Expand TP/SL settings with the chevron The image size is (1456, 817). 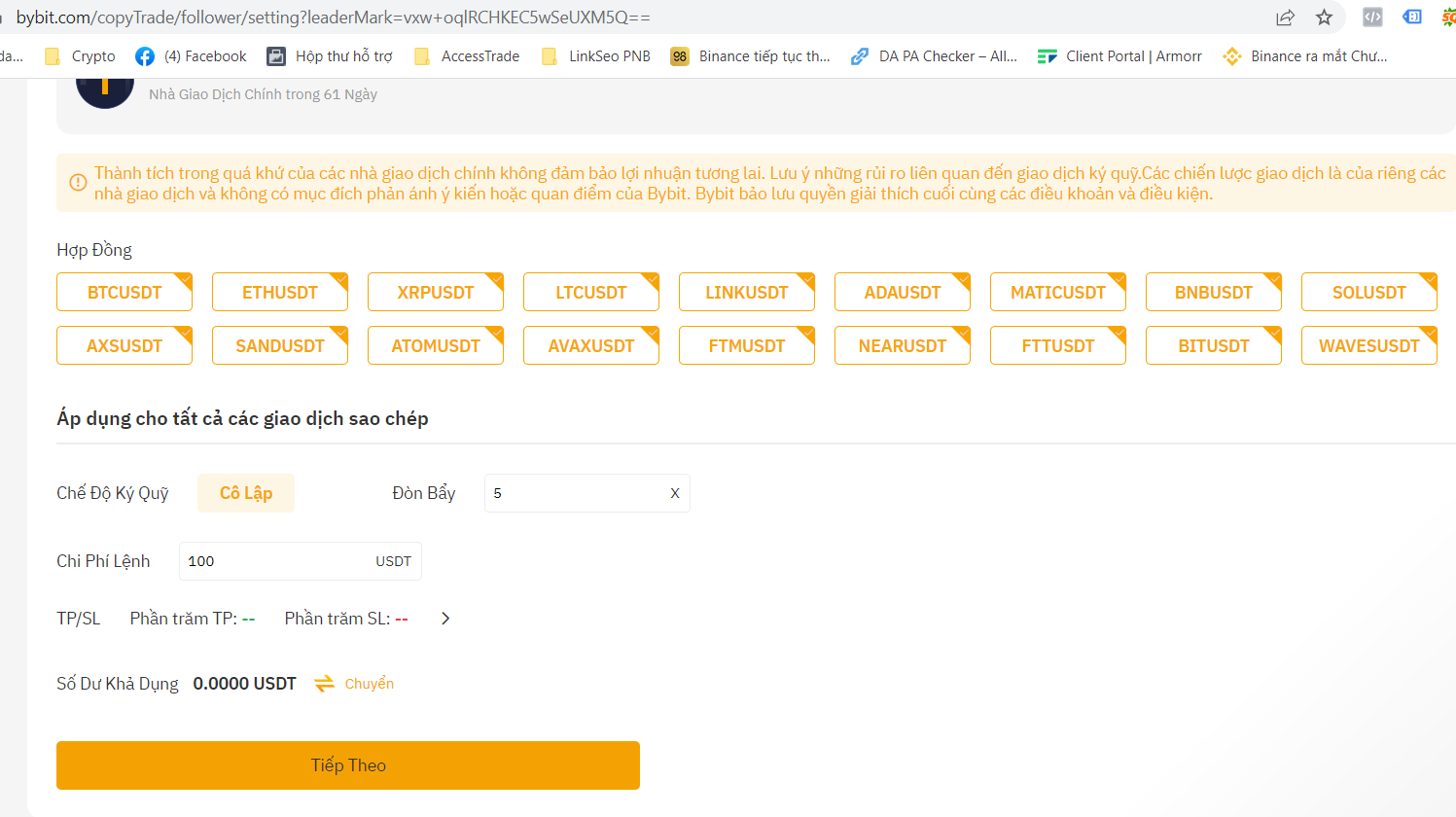tap(445, 619)
